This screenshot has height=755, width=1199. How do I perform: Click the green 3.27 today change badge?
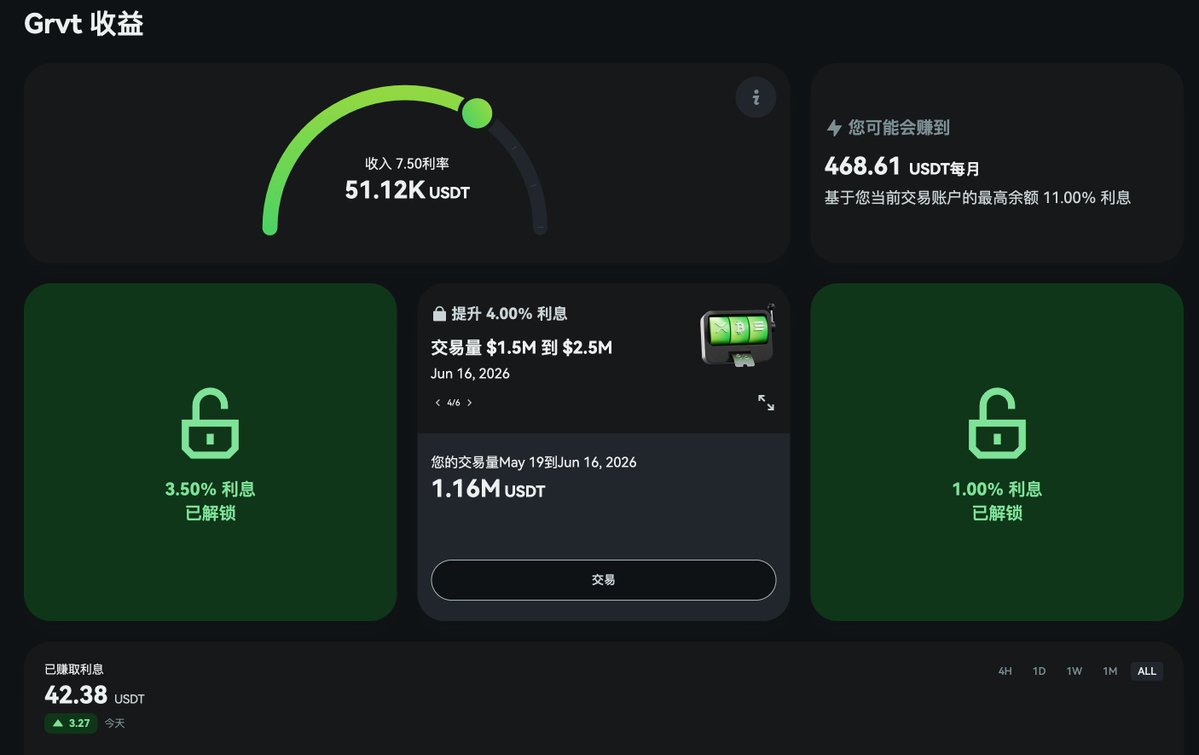[x=70, y=723]
